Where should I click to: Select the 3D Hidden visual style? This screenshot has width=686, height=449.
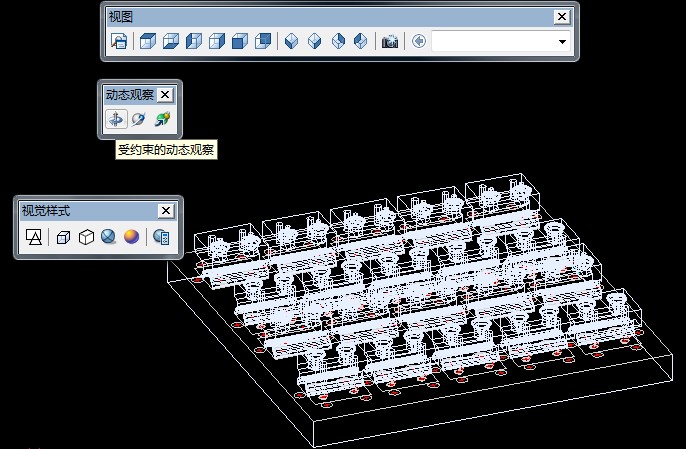(86, 237)
